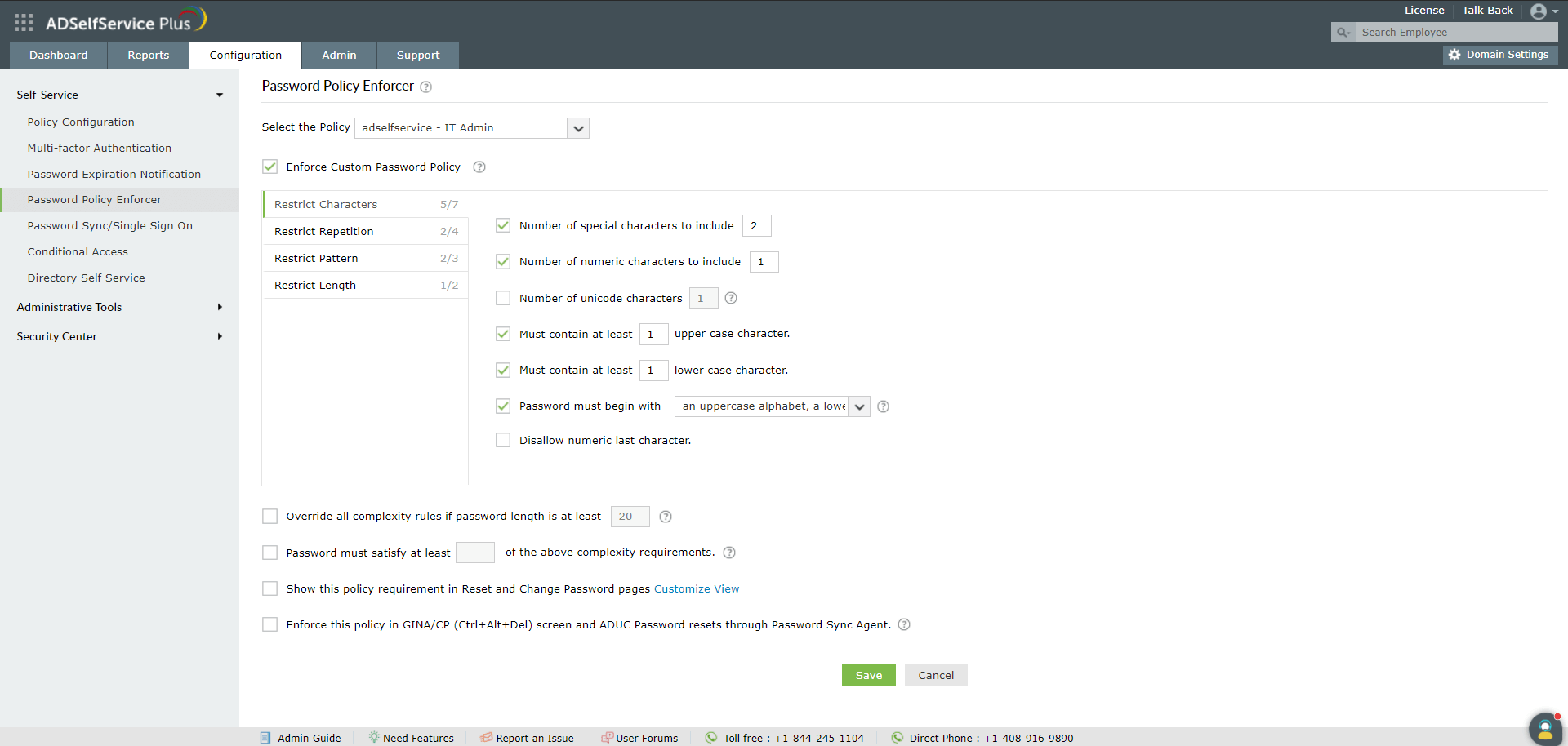Check Override all complexity rules option
1568x746 pixels.
(x=269, y=516)
